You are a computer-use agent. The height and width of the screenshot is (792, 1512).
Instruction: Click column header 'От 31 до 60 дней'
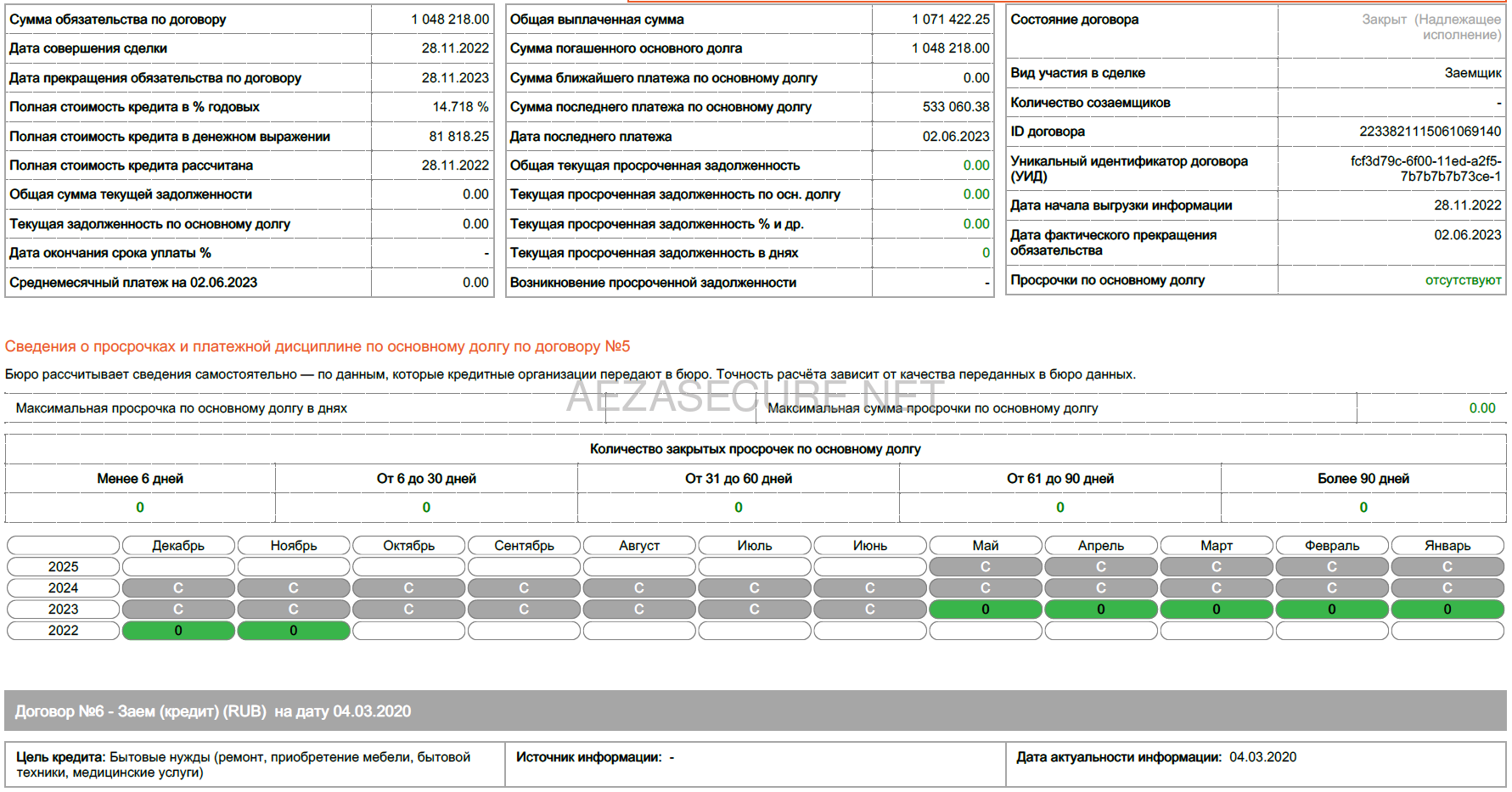click(x=739, y=479)
